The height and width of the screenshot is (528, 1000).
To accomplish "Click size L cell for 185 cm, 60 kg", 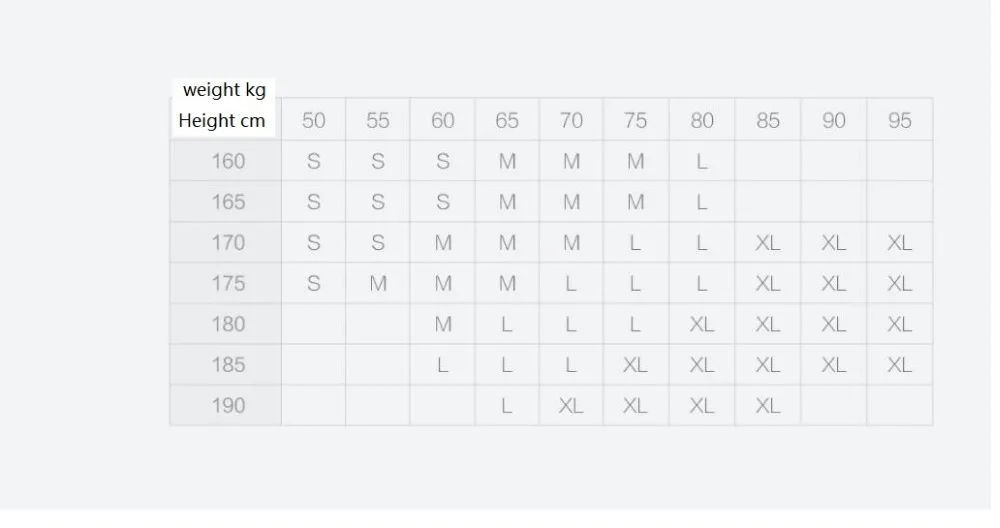I will tap(443, 365).
